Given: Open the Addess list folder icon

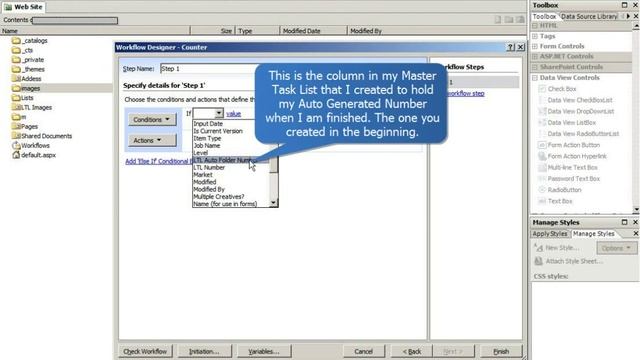Looking at the screenshot, I should coord(16,78).
